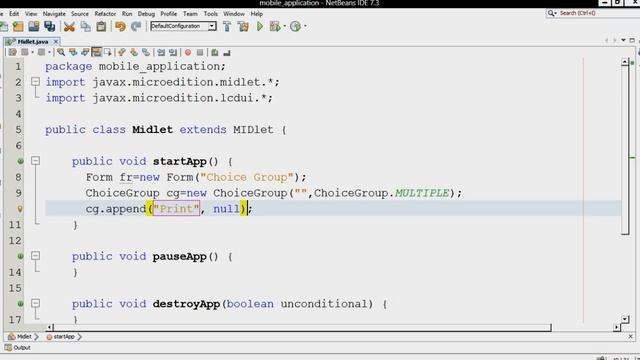Viewport: 640px width, 360px height.
Task: Click the Comment icon in editor toolbar
Action: 215,52
